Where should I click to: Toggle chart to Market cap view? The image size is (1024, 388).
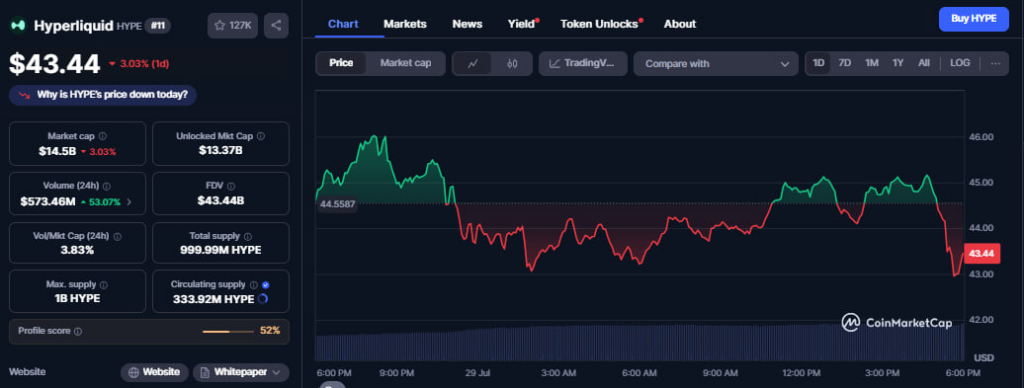[x=405, y=63]
